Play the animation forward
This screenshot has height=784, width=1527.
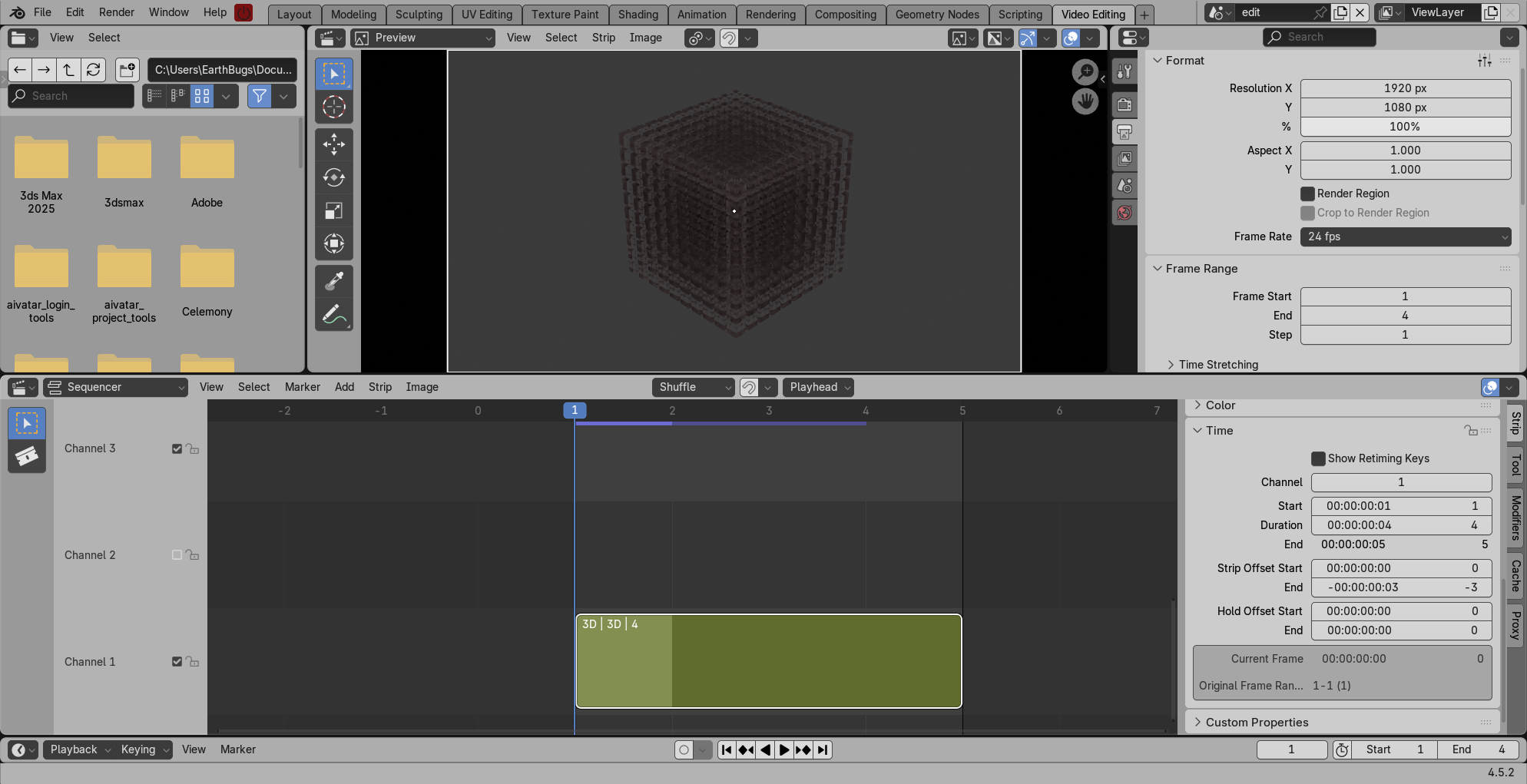point(783,749)
